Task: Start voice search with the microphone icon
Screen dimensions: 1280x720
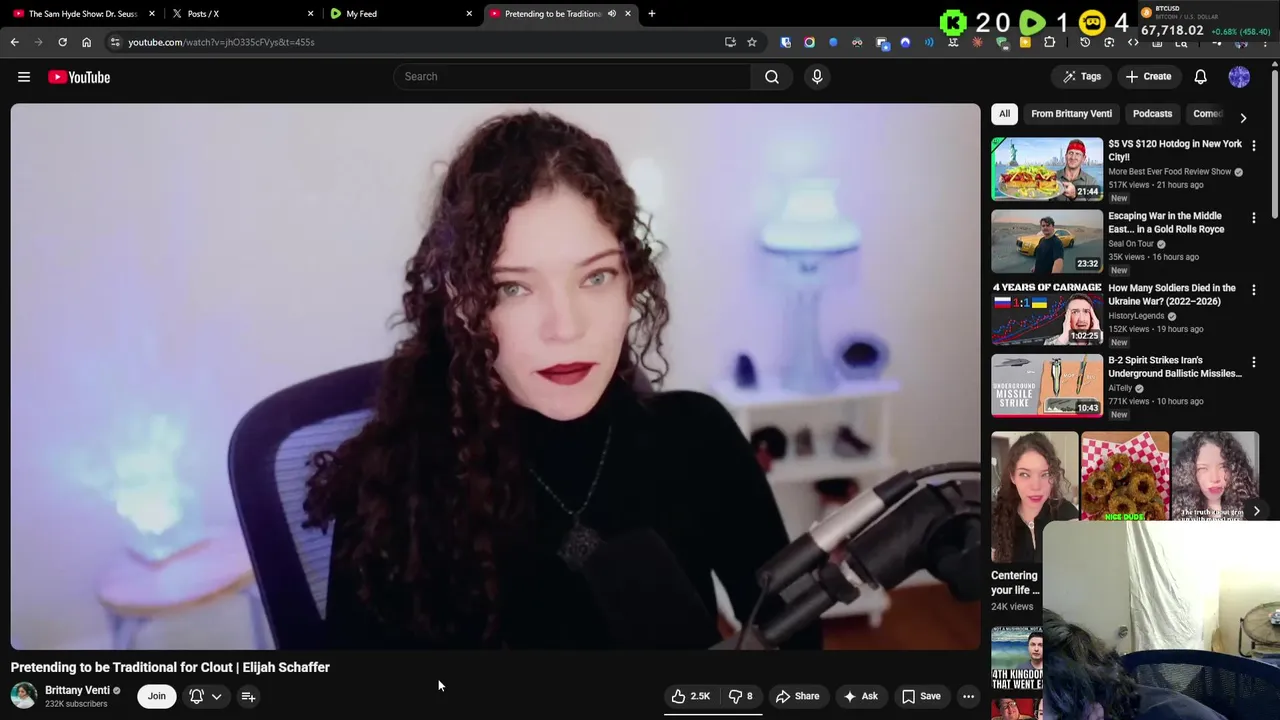Action: (x=817, y=77)
